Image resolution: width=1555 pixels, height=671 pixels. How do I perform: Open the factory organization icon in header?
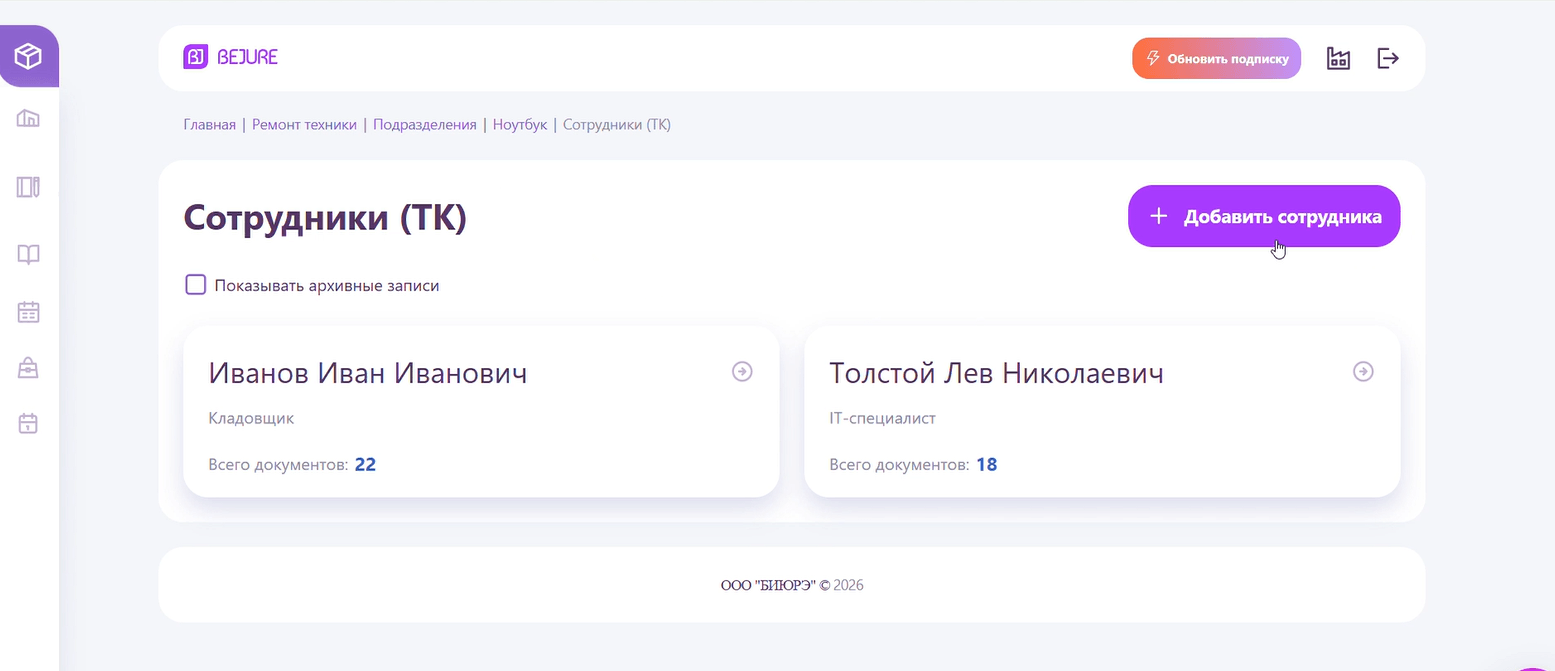(x=1338, y=58)
